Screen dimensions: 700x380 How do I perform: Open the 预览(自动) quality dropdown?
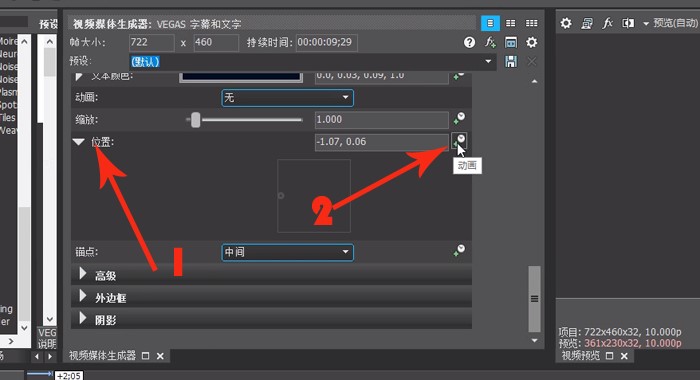pyautogui.click(x=670, y=23)
